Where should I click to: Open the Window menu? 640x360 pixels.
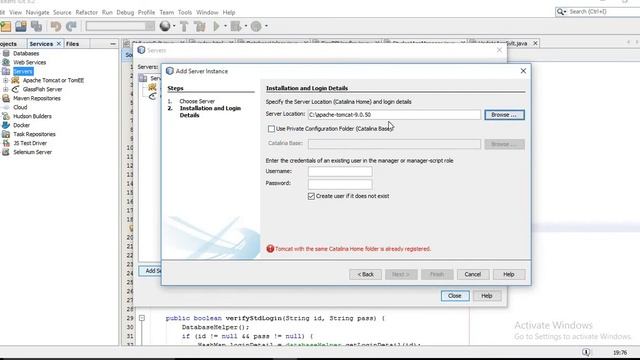(x=207, y=13)
